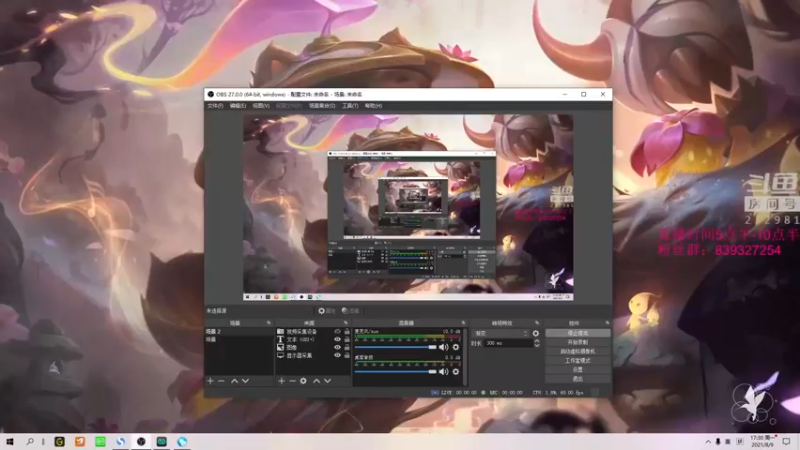
Task: Click the 开始录制 start recording button
Action: point(578,342)
